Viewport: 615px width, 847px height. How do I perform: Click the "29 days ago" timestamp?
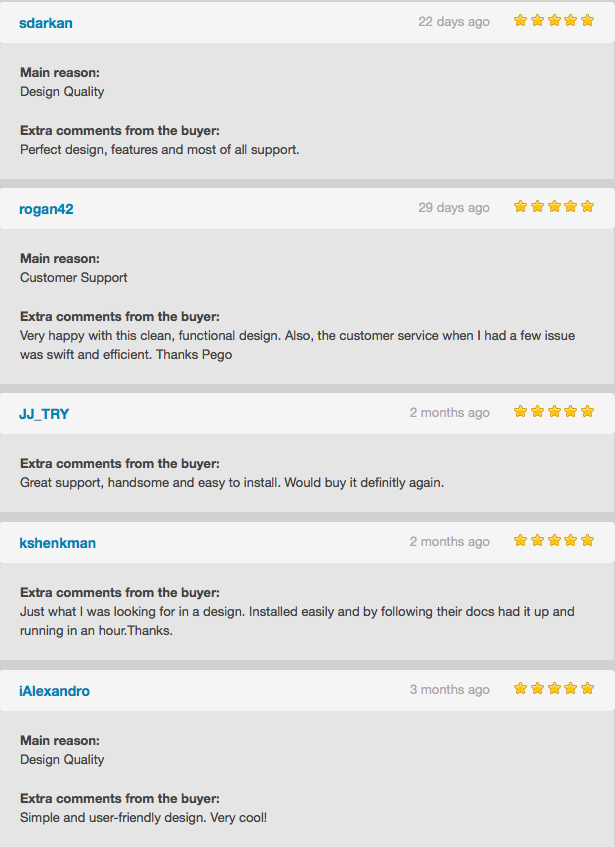point(454,208)
